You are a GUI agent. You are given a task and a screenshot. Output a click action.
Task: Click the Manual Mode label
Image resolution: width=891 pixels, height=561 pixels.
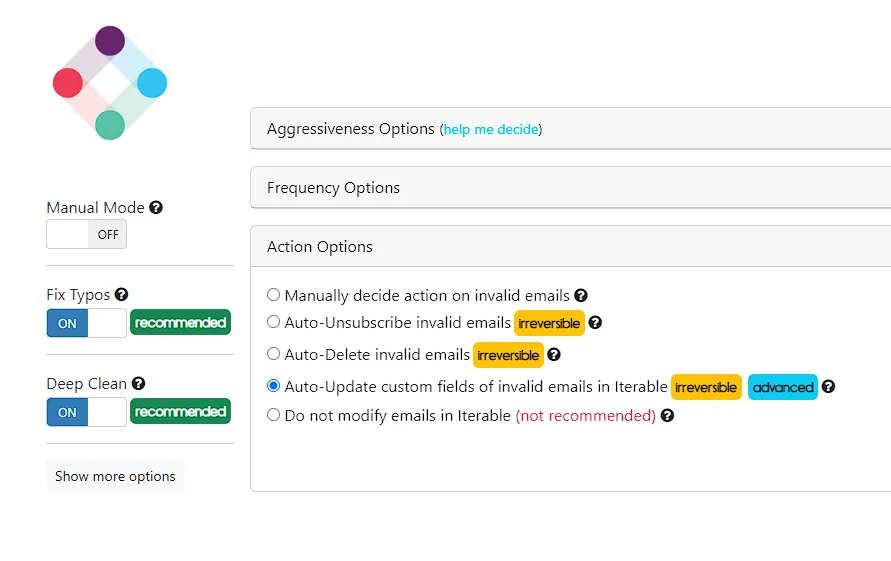point(95,208)
